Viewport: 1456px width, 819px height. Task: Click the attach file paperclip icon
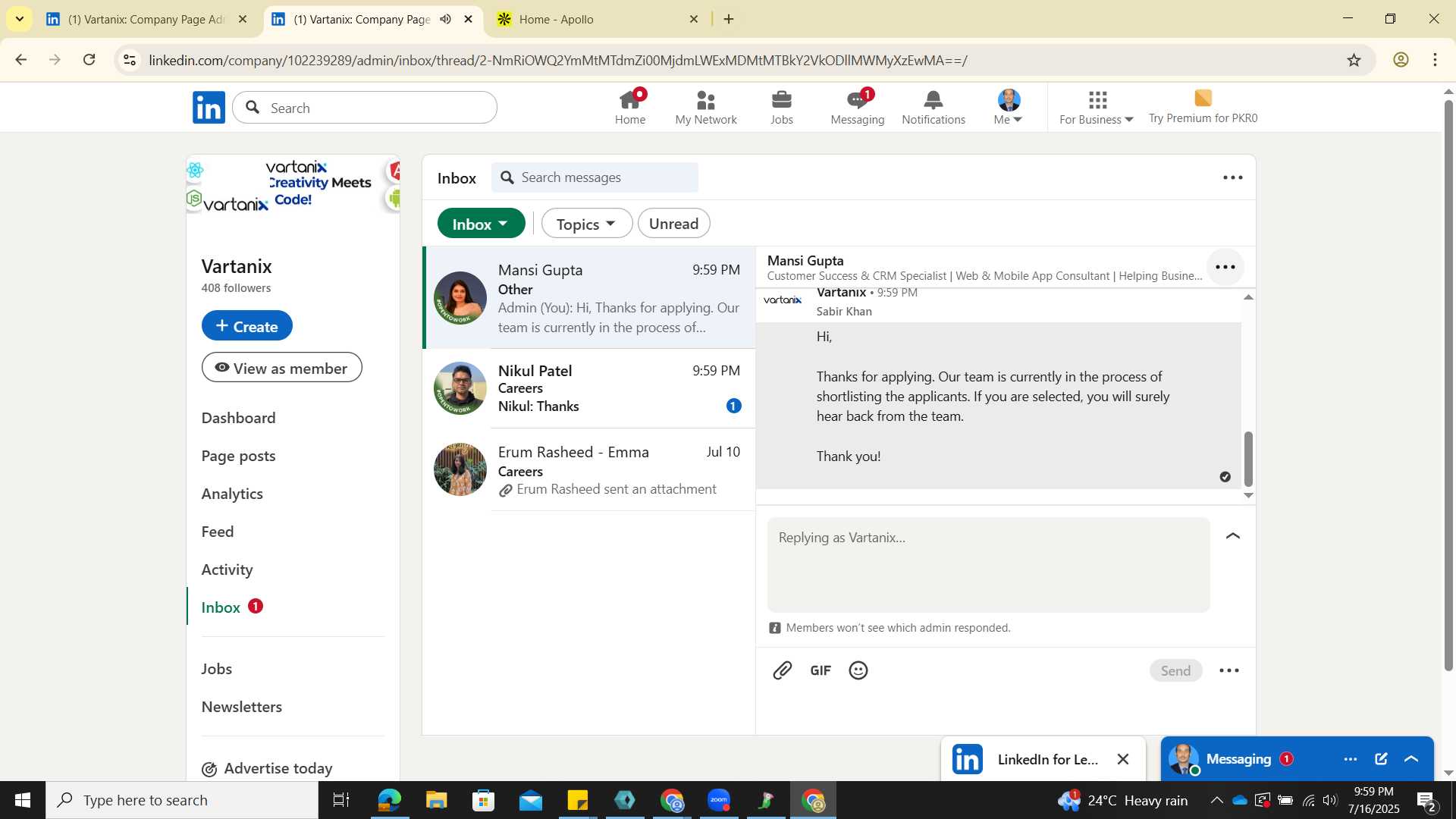783,670
